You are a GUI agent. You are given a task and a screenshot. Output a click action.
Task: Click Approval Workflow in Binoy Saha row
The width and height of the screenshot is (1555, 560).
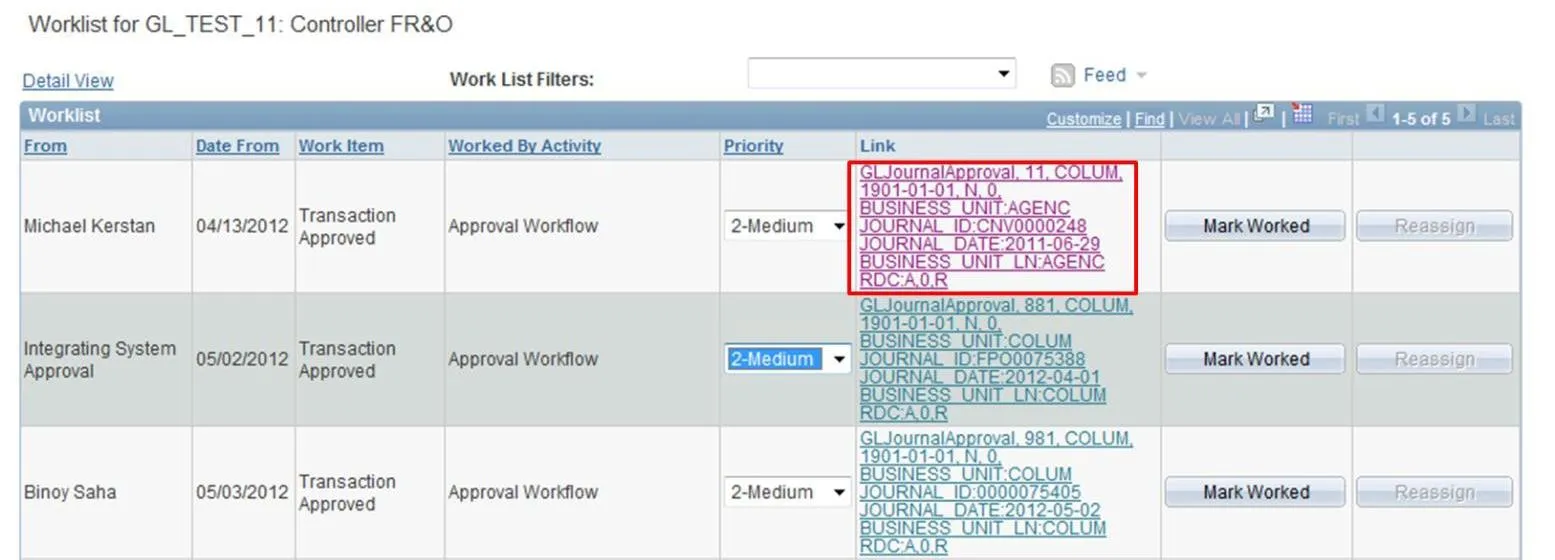pos(523,492)
